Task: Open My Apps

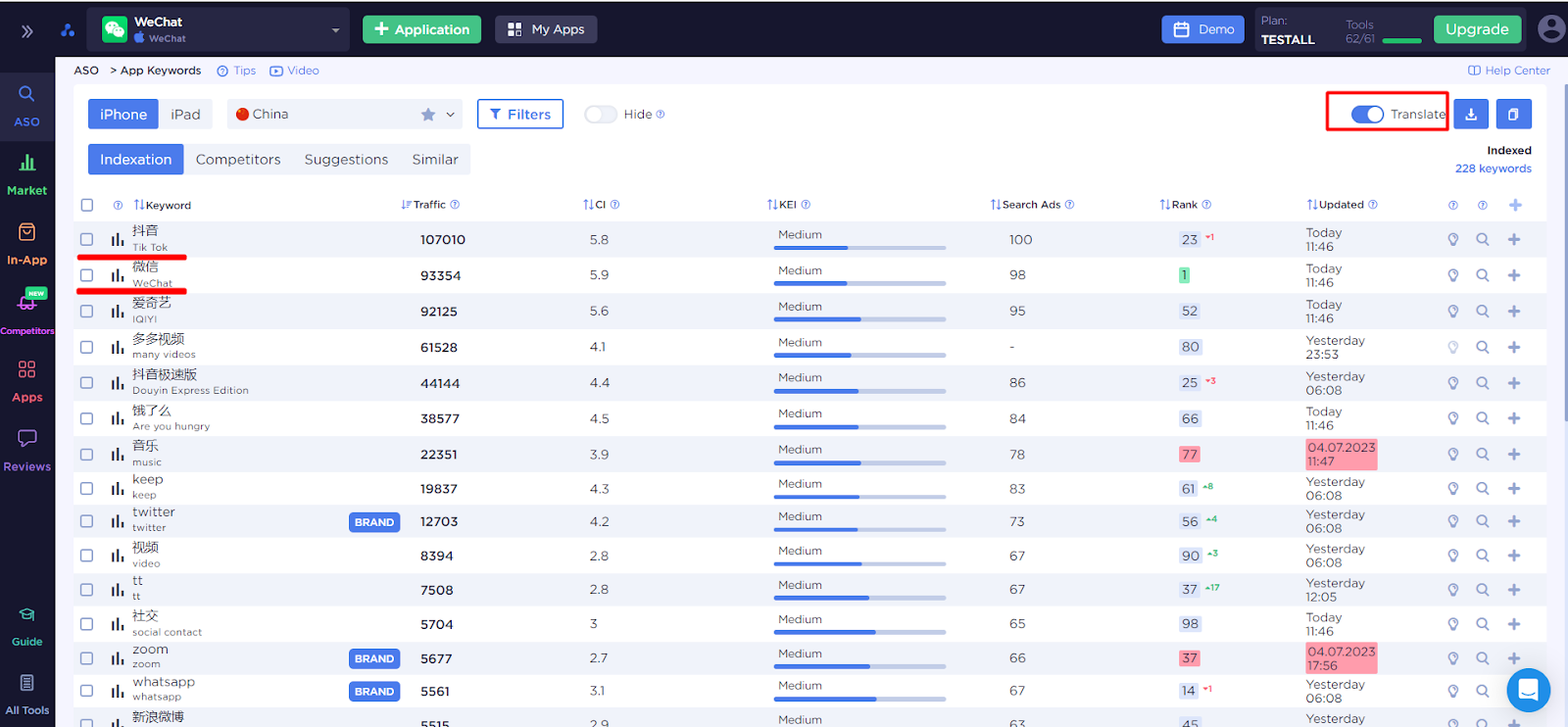Action: coord(546,29)
